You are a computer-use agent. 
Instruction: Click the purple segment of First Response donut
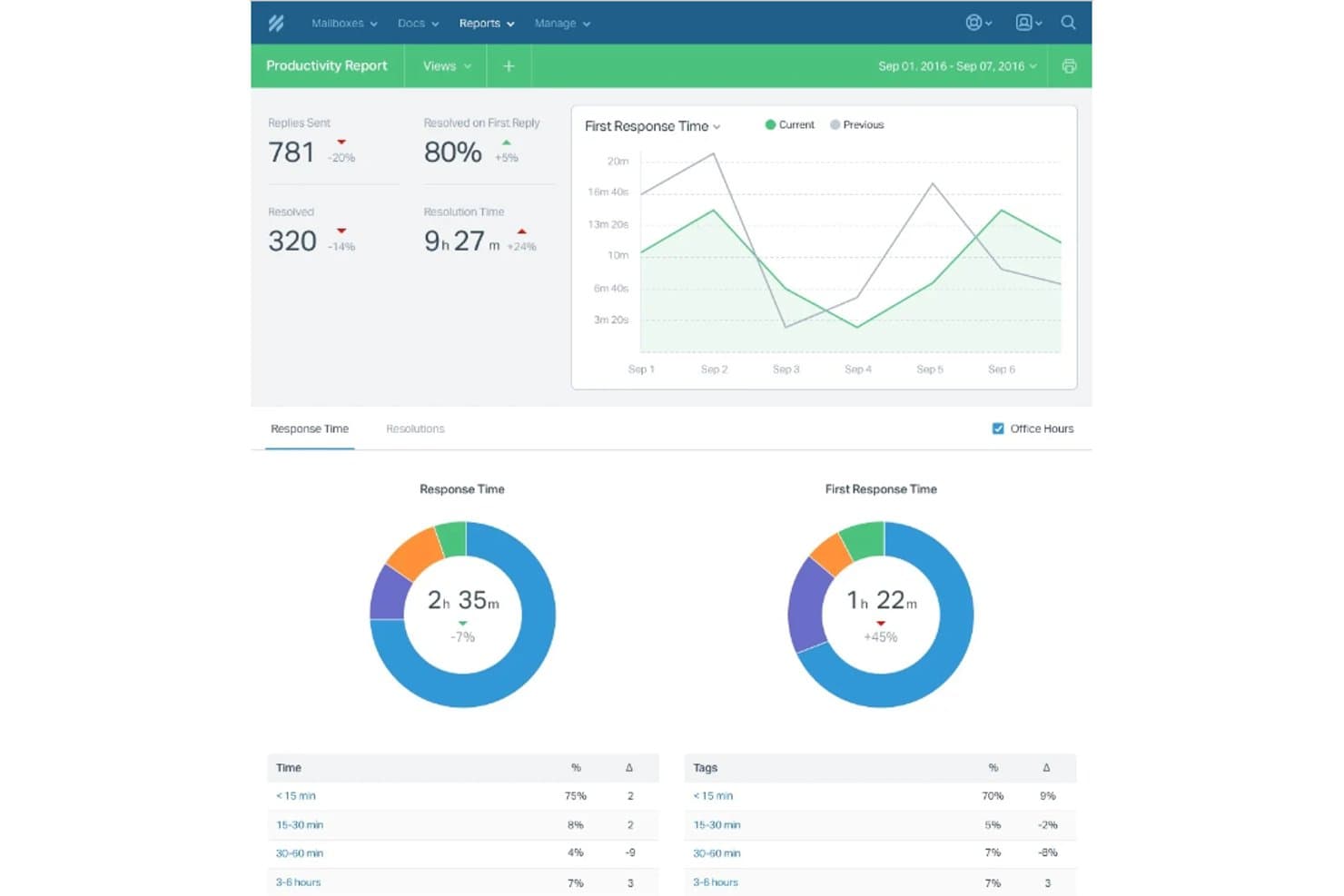click(805, 606)
